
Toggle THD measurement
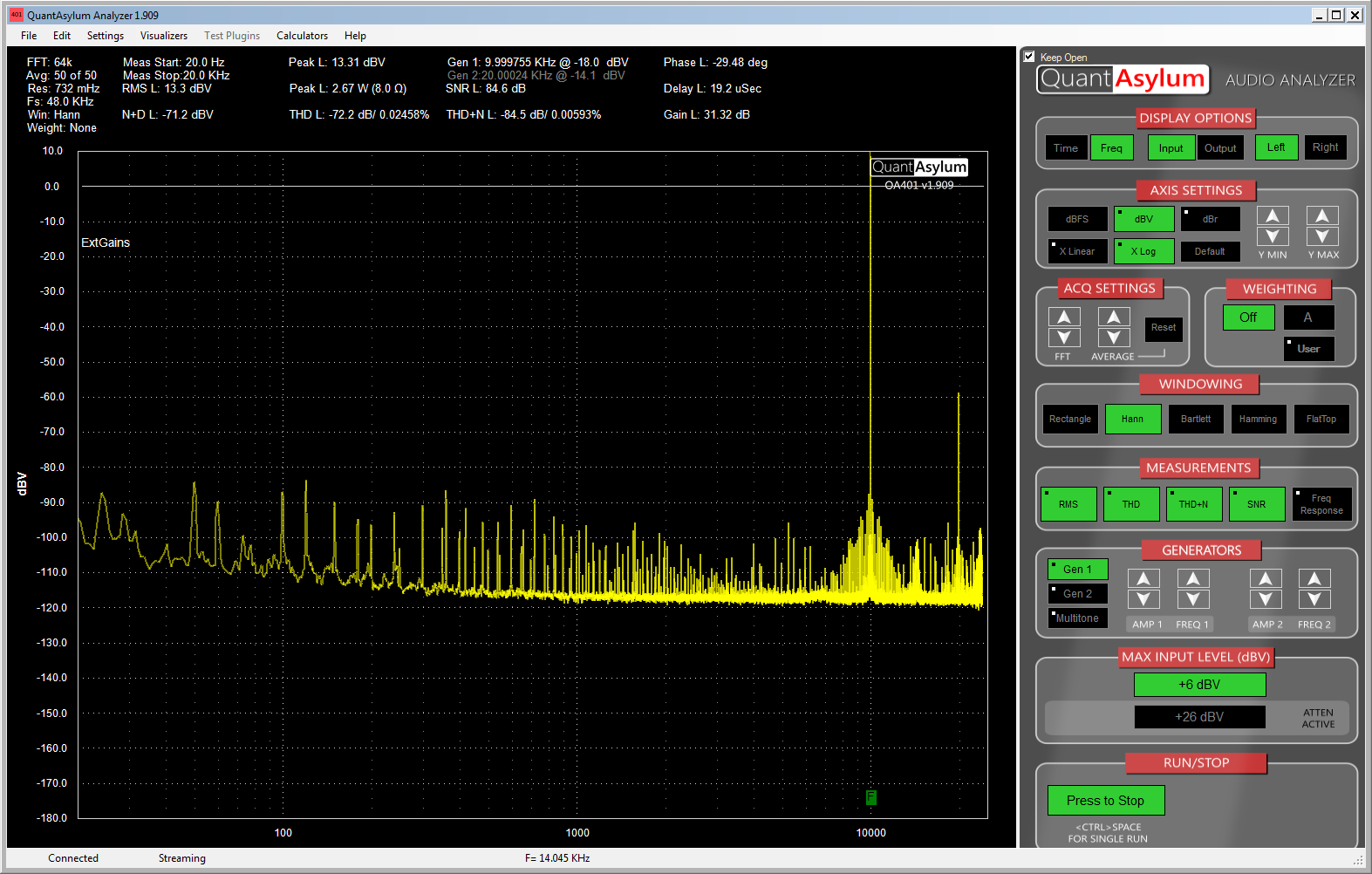[1131, 504]
